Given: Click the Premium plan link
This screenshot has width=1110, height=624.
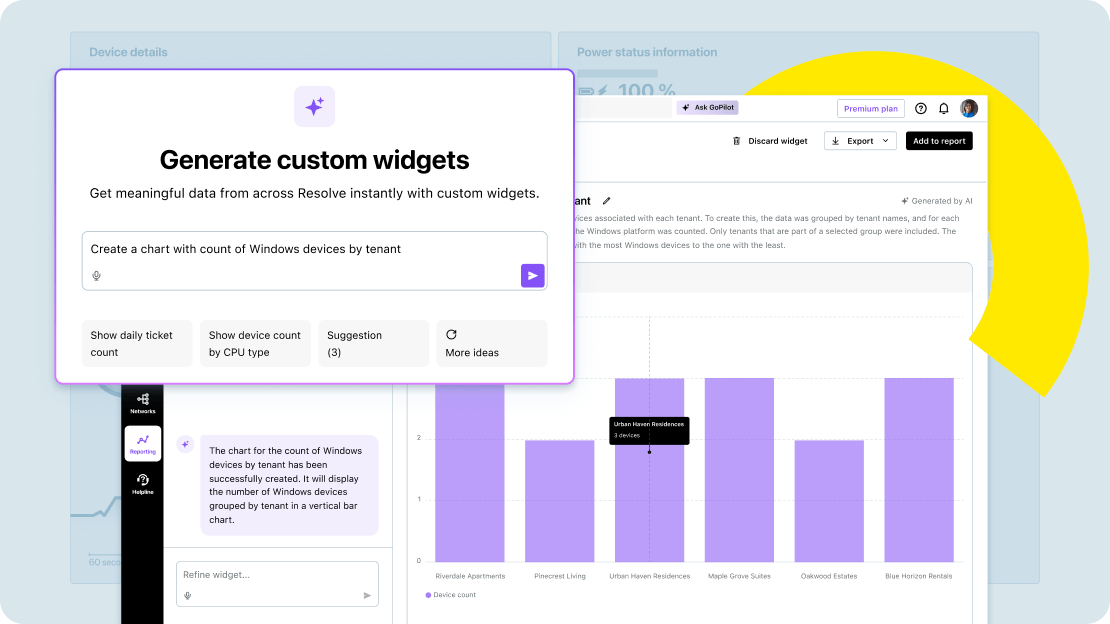Looking at the screenshot, I should click(871, 107).
